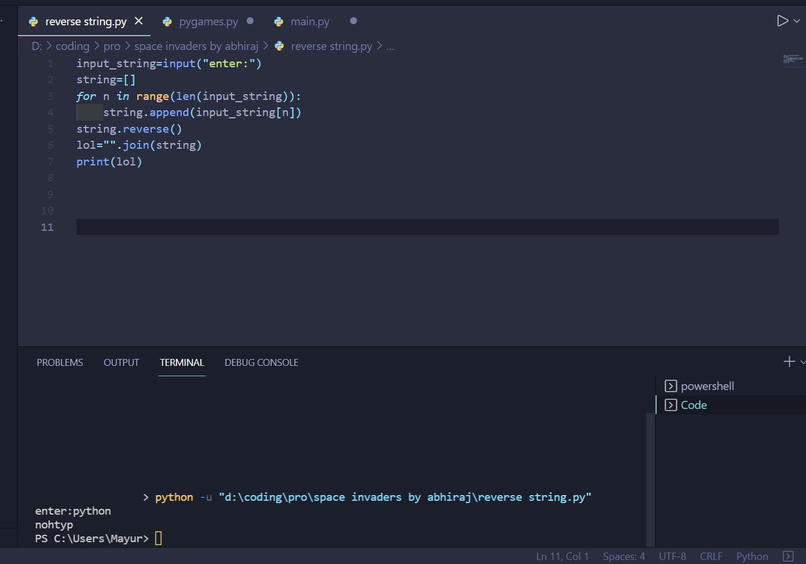Open the coding breadcrumb folder
The height and width of the screenshot is (564, 806).
[72, 46]
